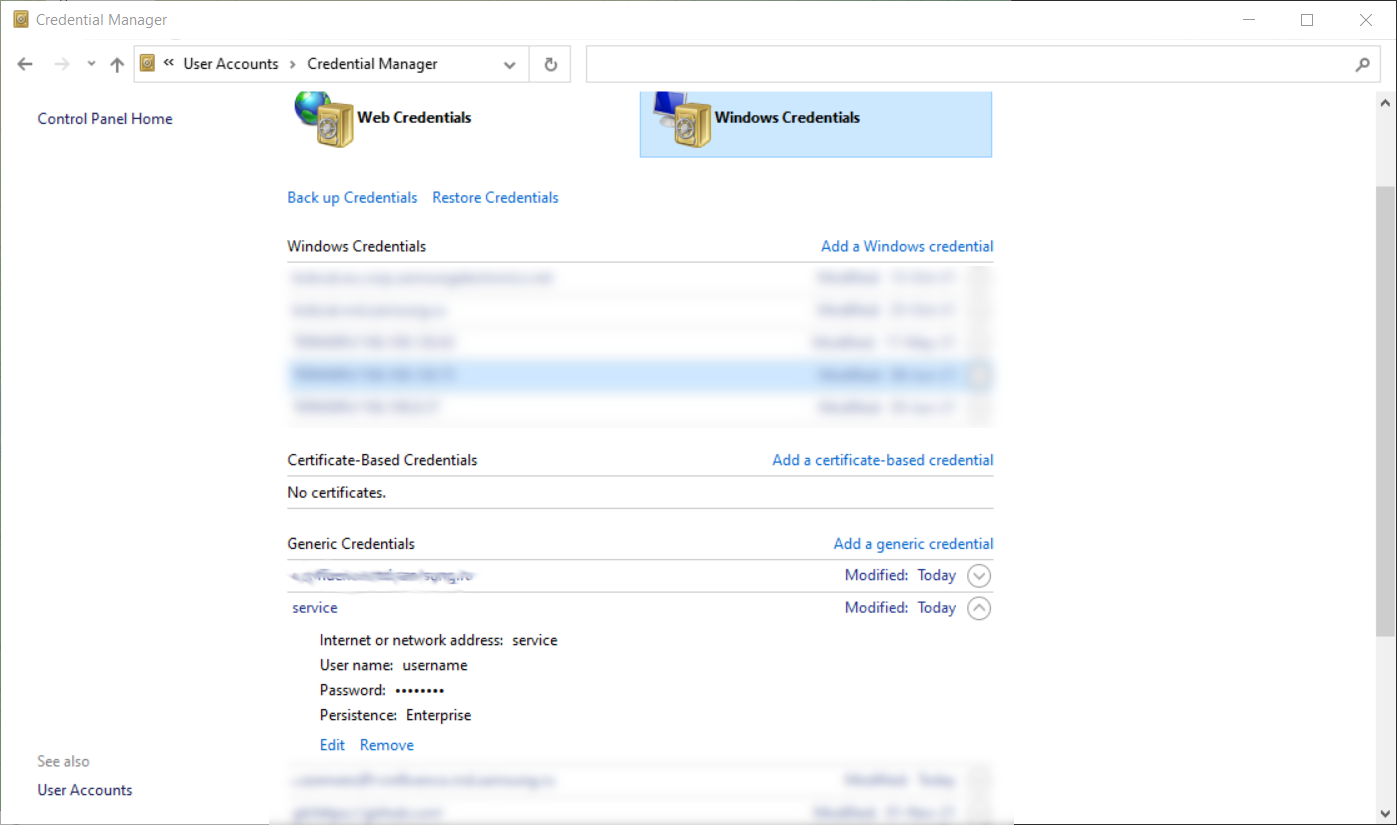Select Credential Manager in the breadcrumb path
Image resolution: width=1397 pixels, height=825 pixels.
pyautogui.click(x=371, y=63)
